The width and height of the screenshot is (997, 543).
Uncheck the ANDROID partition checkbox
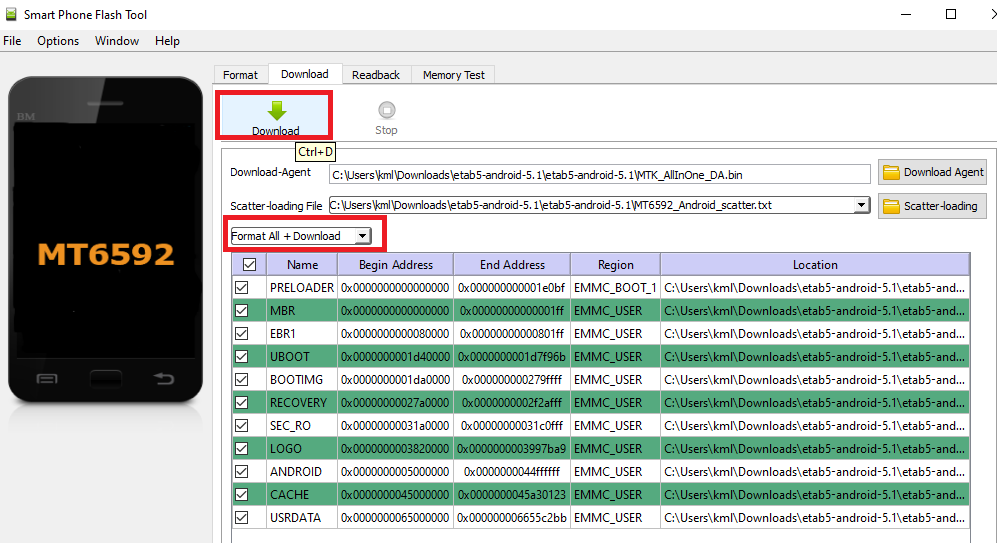coord(242,471)
